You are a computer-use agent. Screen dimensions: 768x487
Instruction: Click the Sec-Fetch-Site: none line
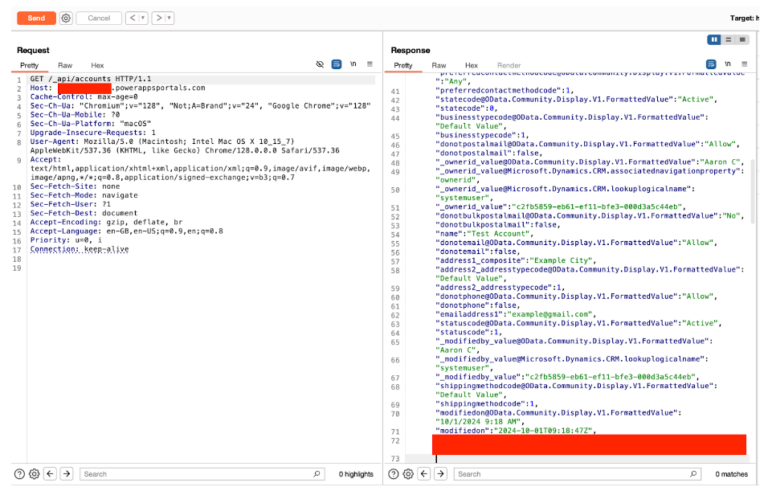point(75,186)
